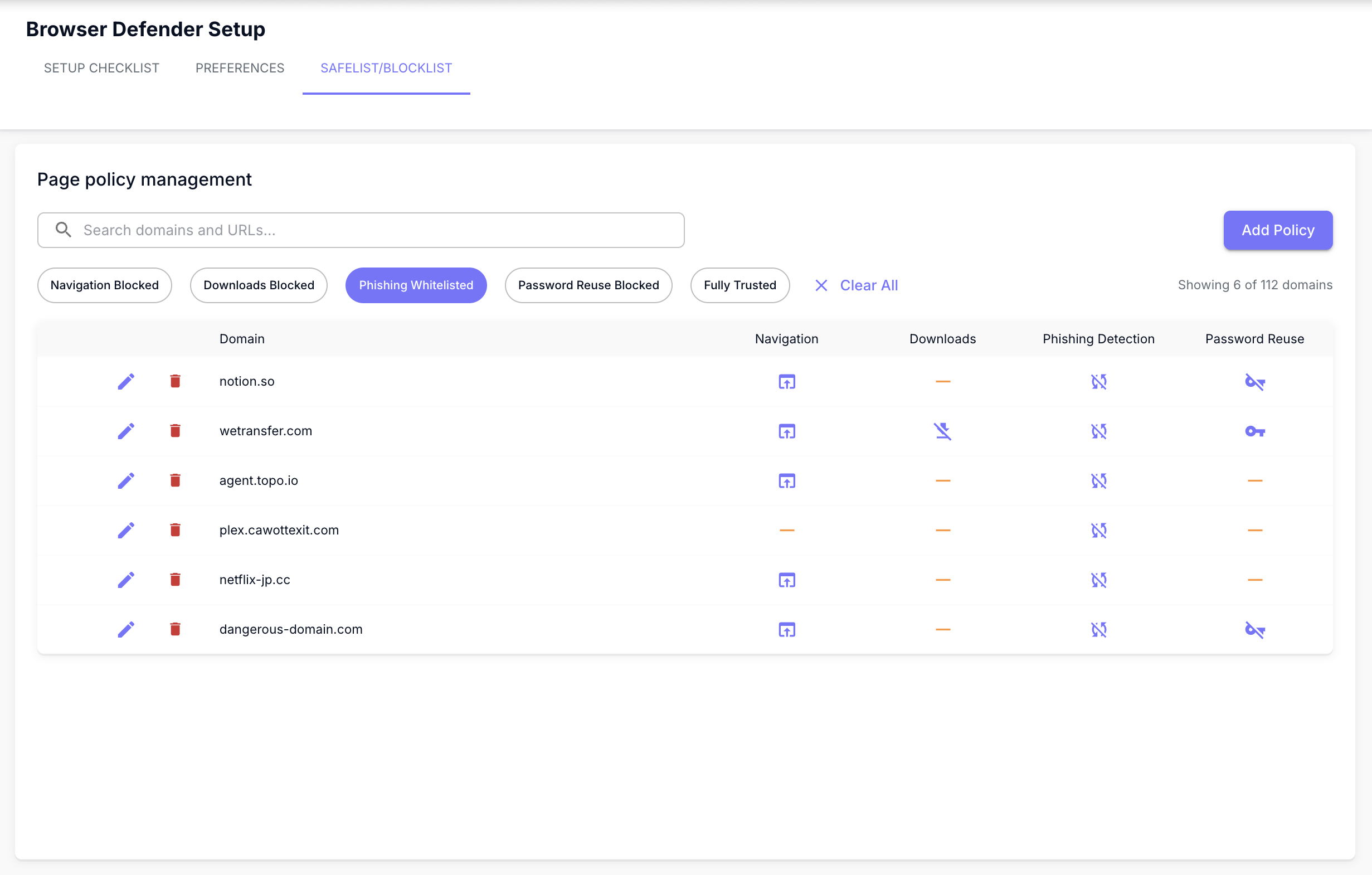Edit the netflix-jp.cc policy
The width and height of the screenshot is (1372, 875).
point(126,580)
